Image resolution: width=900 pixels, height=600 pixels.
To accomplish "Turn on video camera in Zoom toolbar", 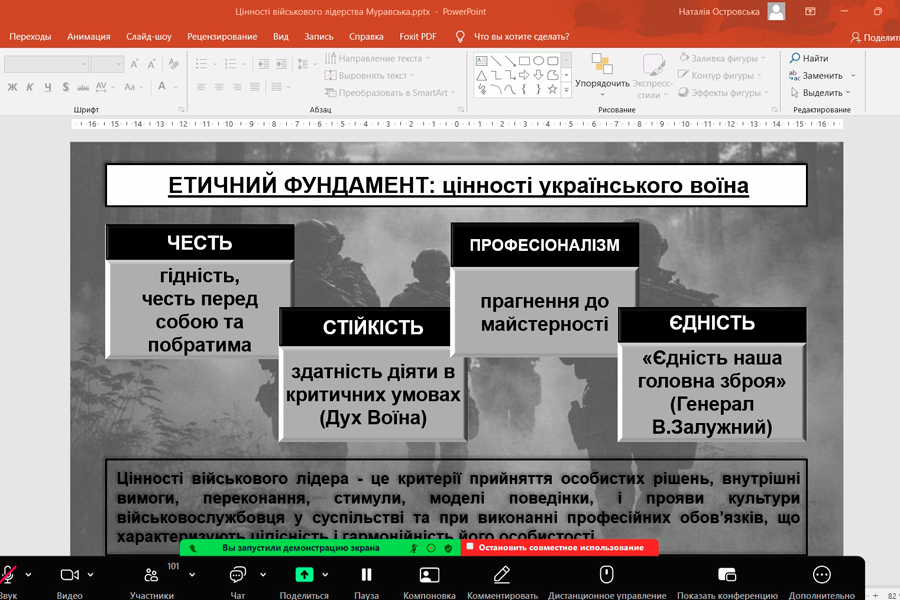I will (x=69, y=575).
